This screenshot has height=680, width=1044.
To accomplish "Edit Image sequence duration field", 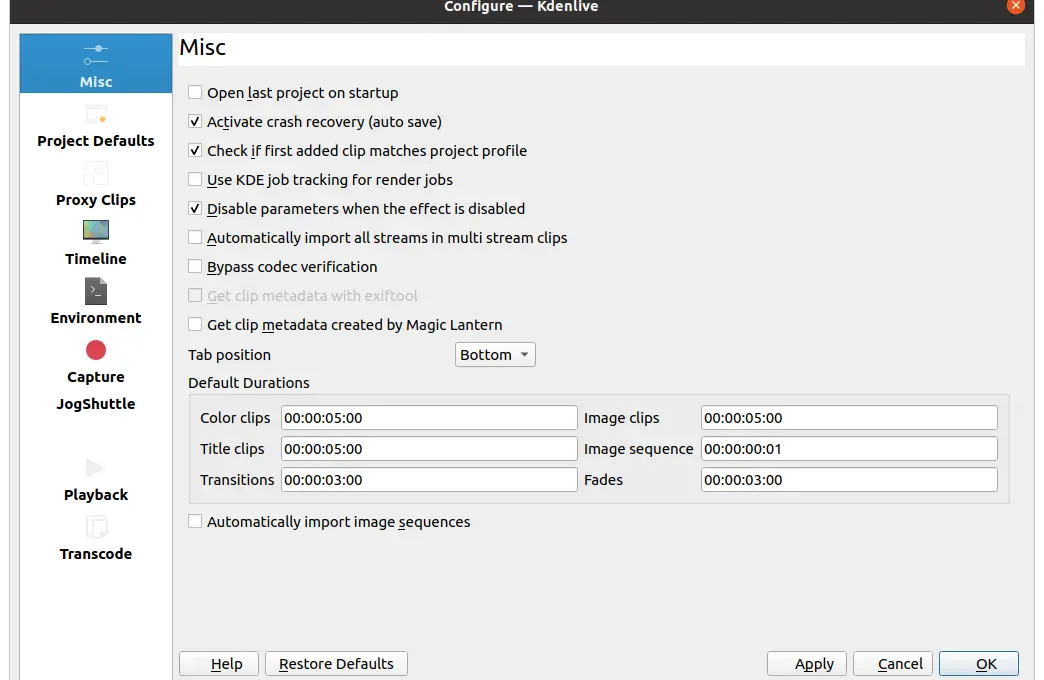I will [x=849, y=449].
